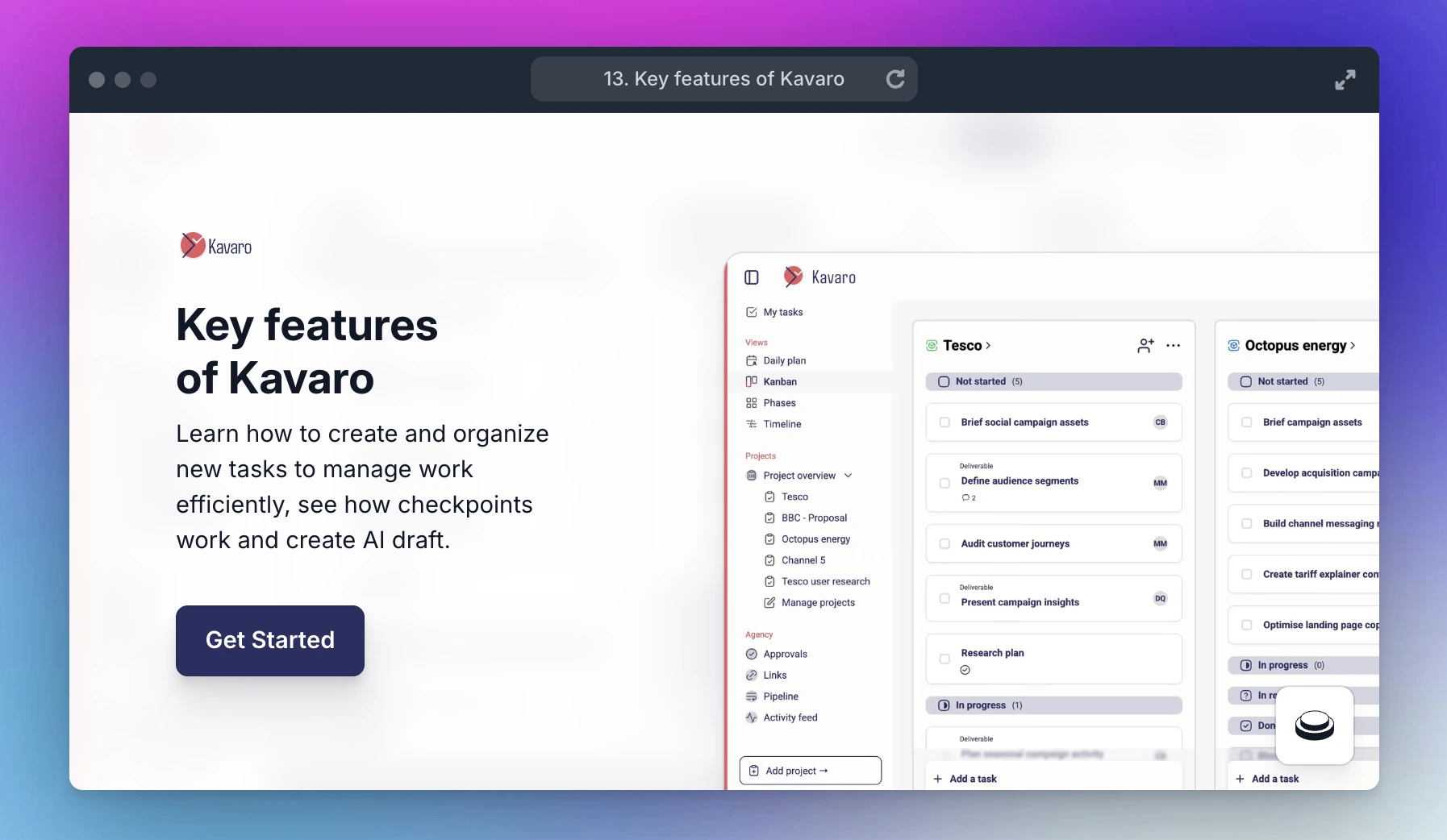Toggle the sidebar panel icon
Screen dimensions: 1447x840
752,277
